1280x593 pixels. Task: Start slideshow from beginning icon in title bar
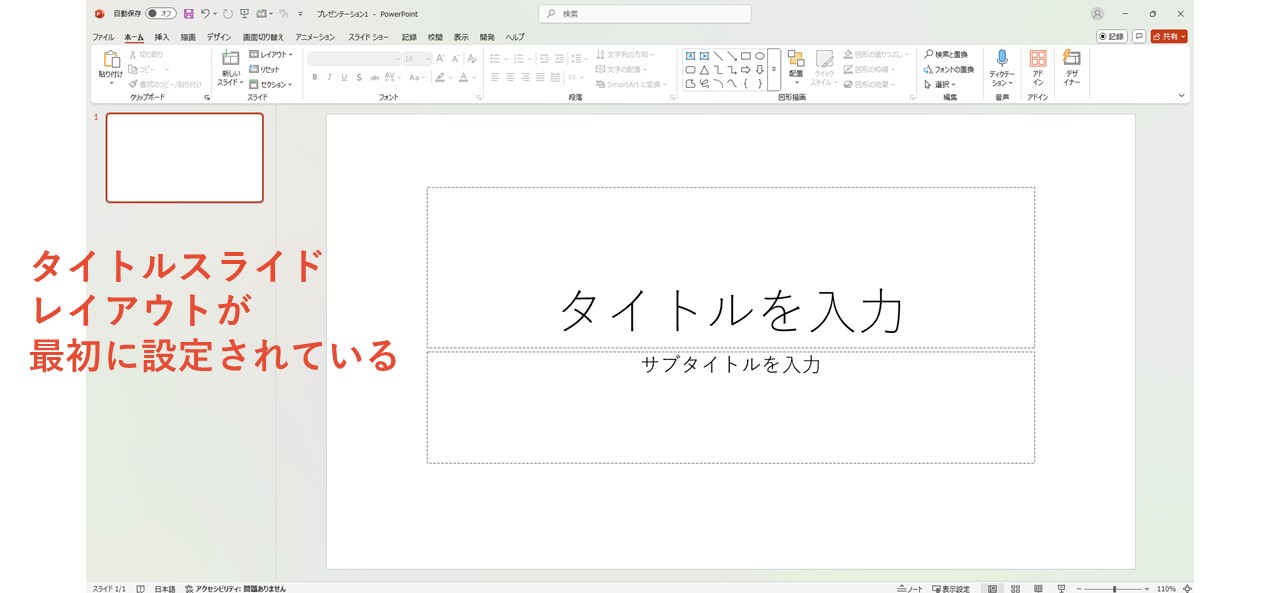[x=244, y=14]
